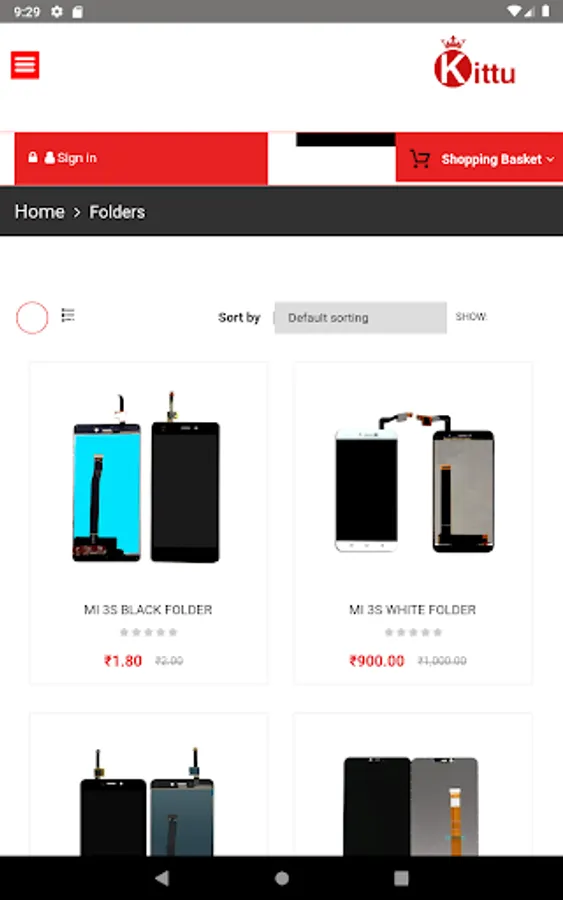Screen dimensions: 563x900
Task: Tap the MI 3S BLACK FOLDER product image
Action: pos(146,477)
